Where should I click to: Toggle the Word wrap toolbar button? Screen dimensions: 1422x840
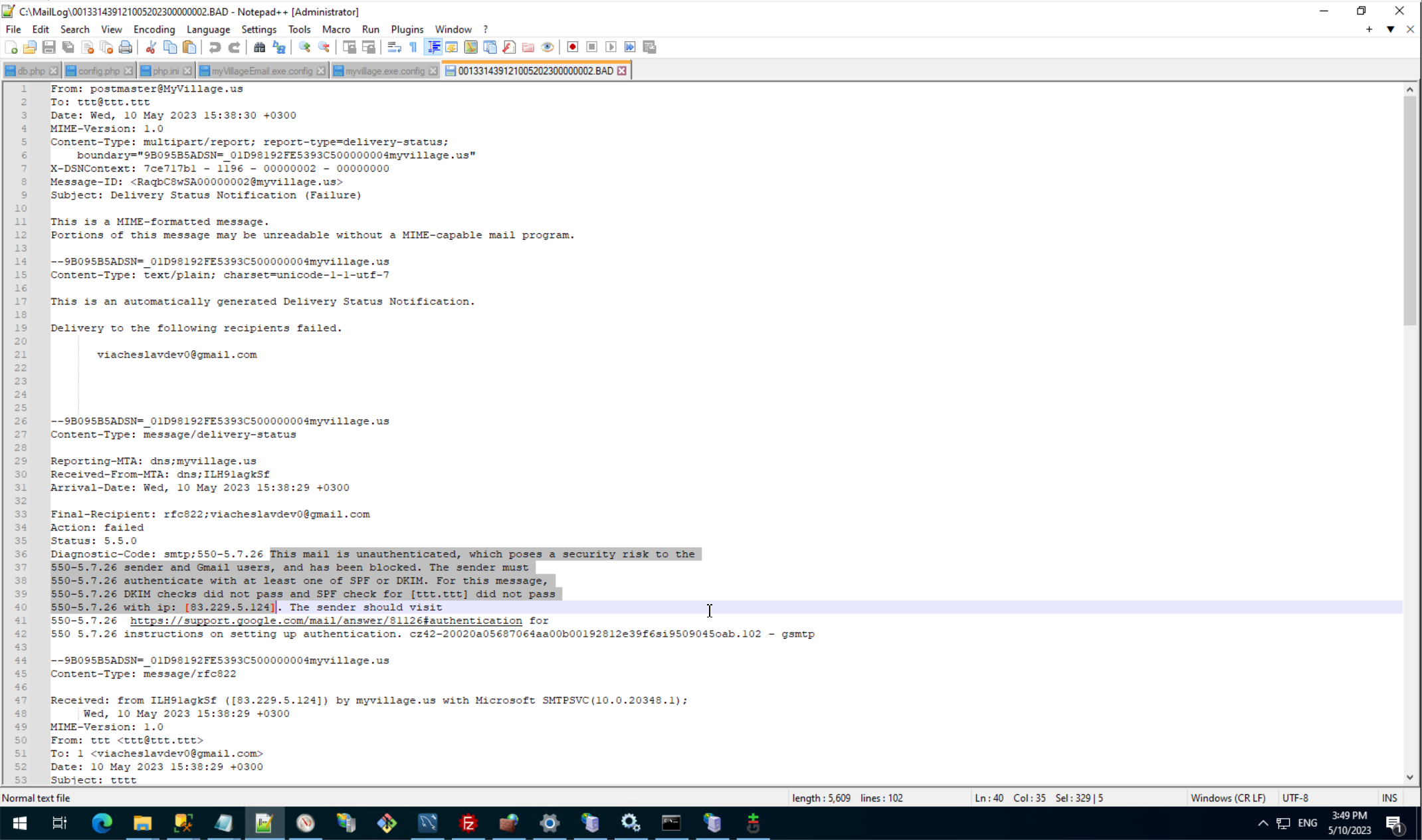pyautogui.click(x=394, y=47)
